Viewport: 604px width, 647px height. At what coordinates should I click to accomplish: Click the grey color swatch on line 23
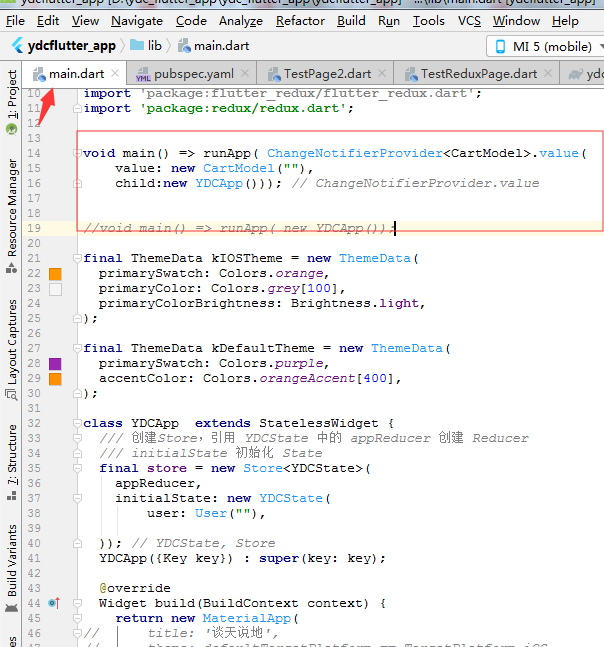55,289
